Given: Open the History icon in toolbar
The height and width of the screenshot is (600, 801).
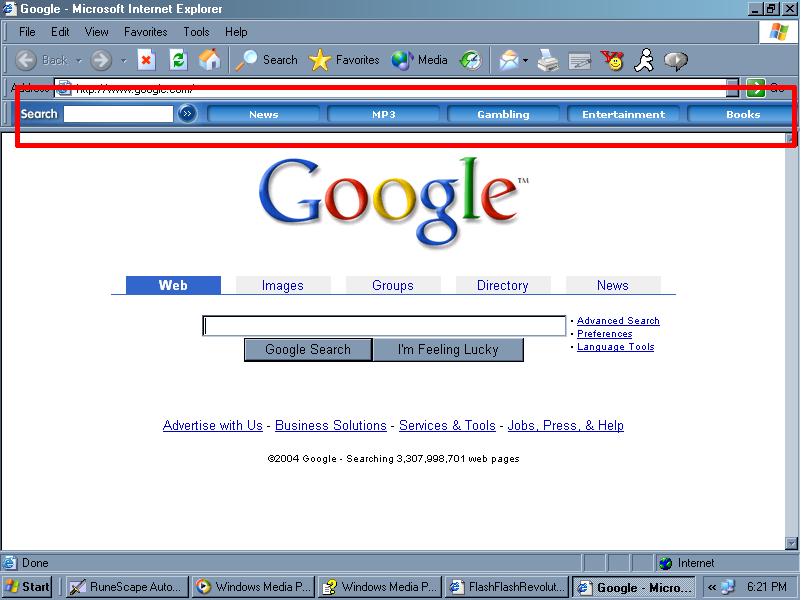Looking at the screenshot, I should pos(470,60).
